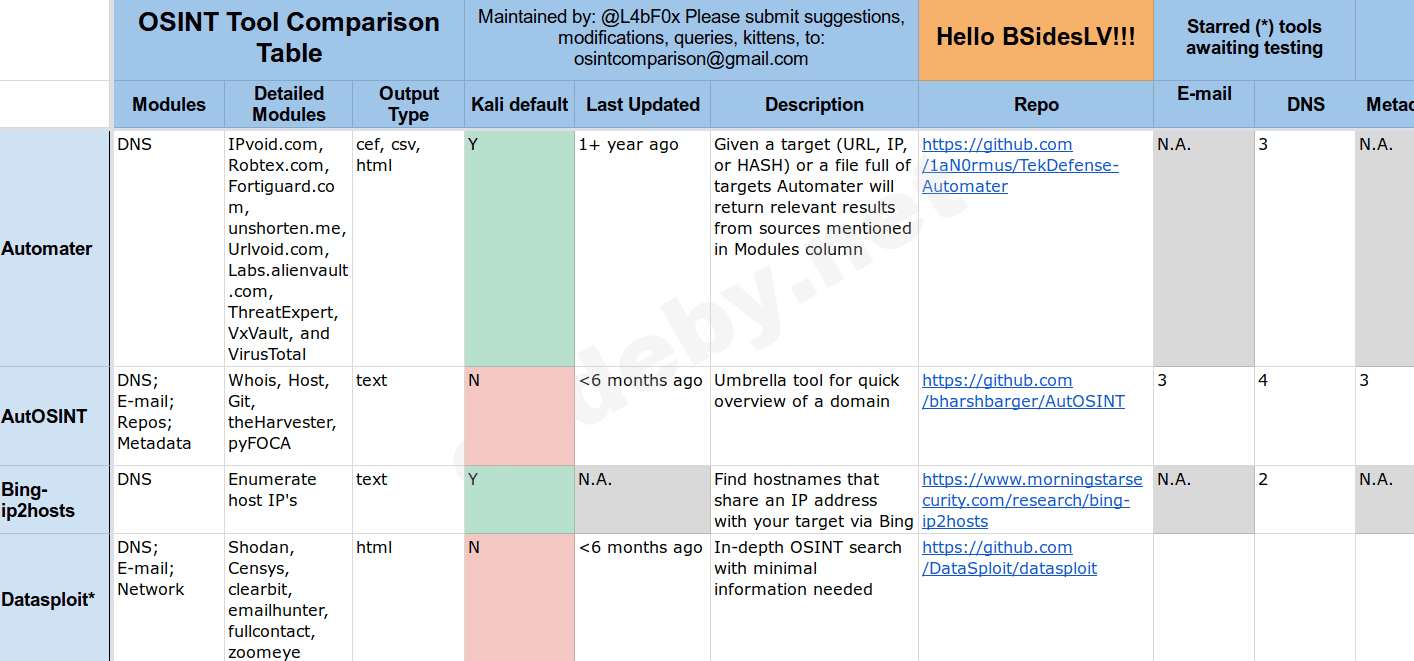Click the "Repo" column header

(1035, 105)
